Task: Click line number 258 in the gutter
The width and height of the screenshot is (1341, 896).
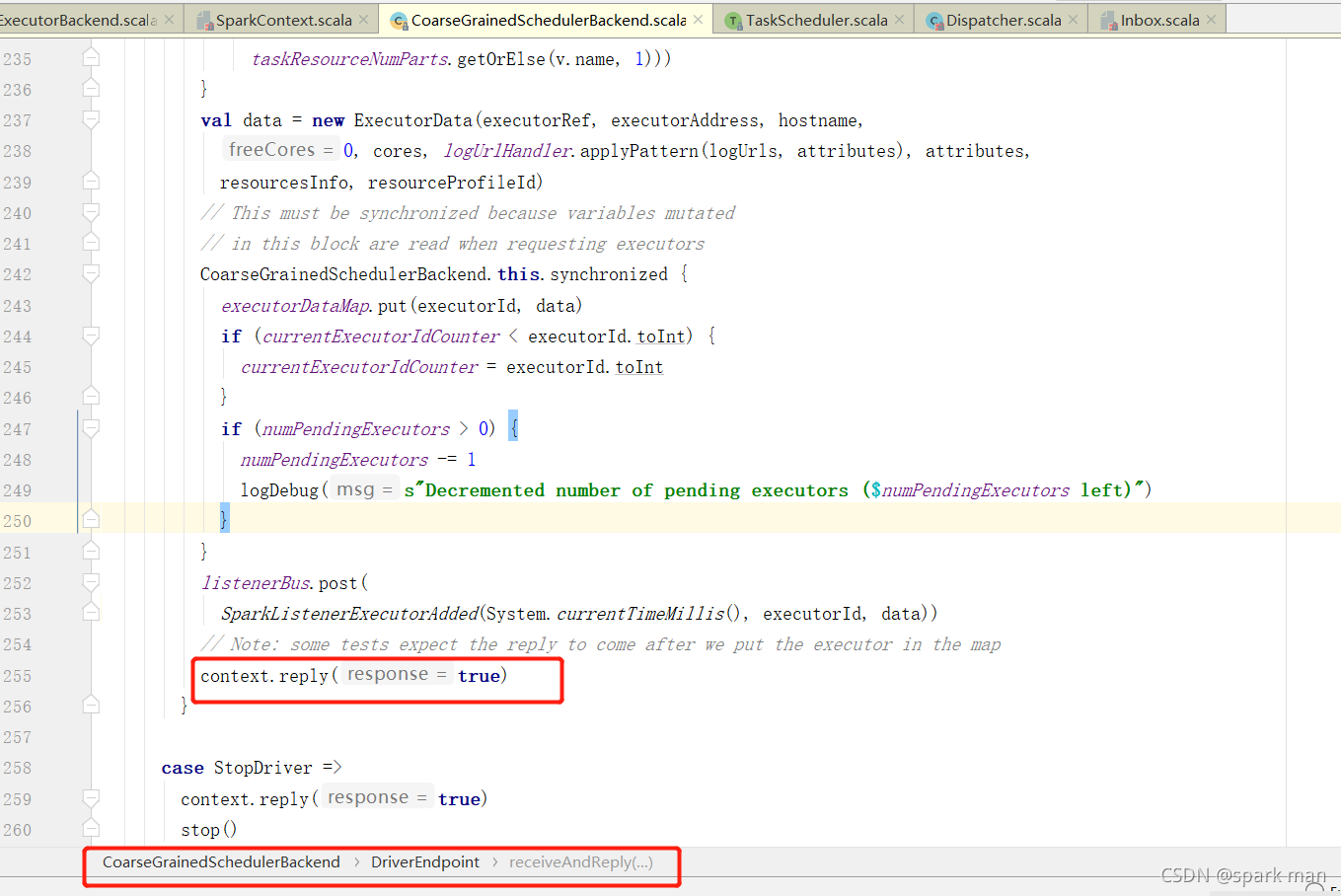Action: pos(18,768)
